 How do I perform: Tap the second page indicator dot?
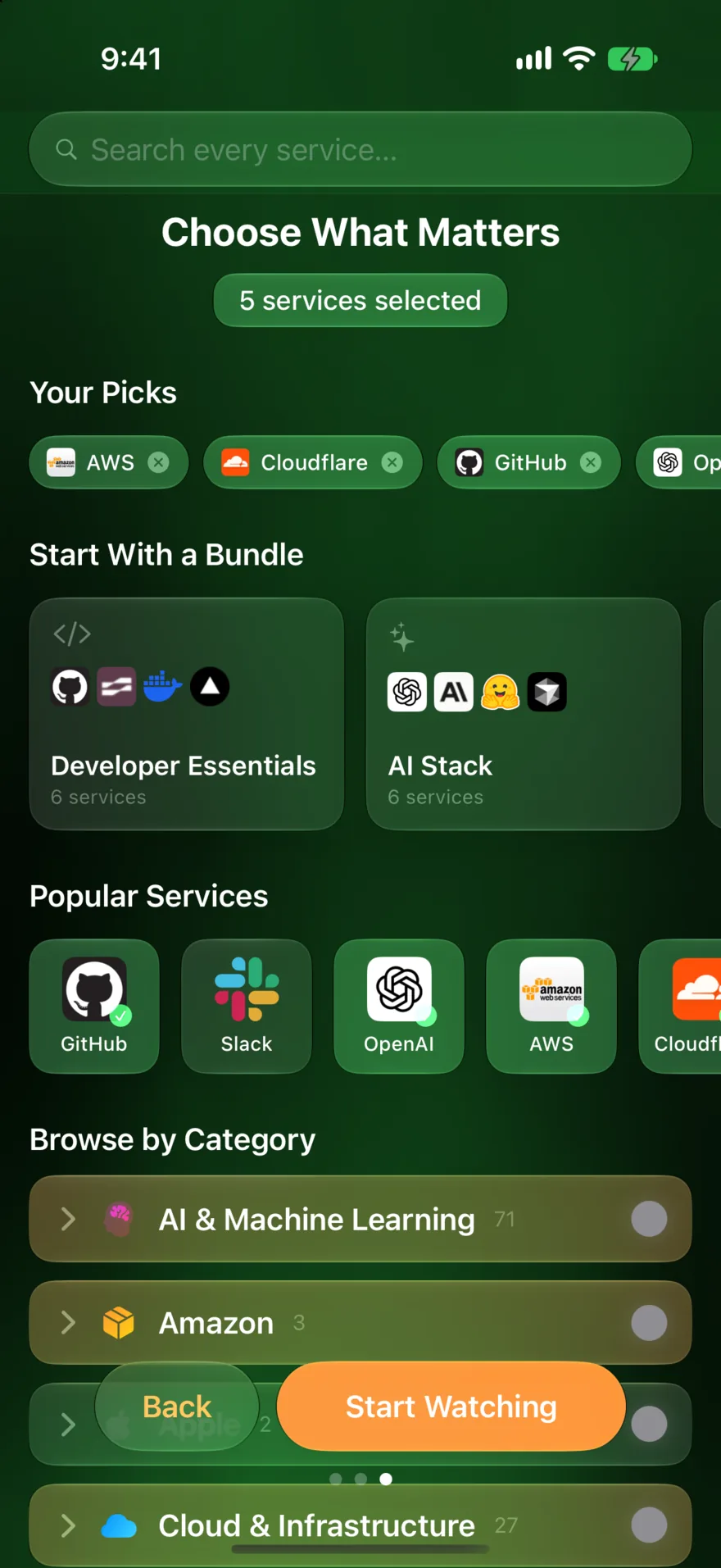pos(360,1479)
